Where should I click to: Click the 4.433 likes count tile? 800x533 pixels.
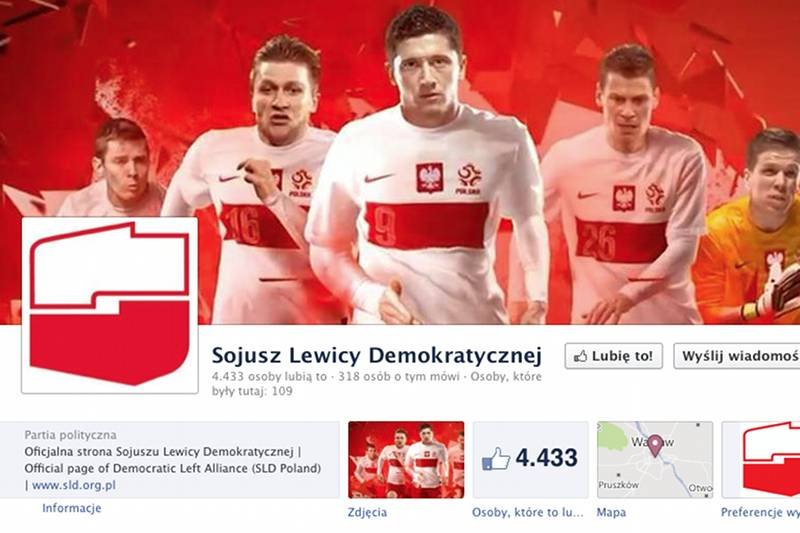[531, 460]
